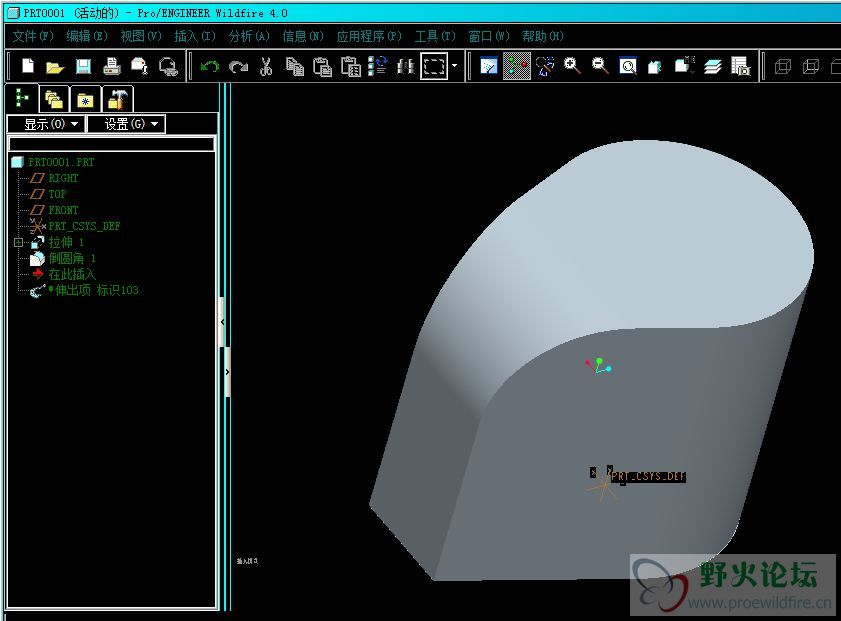Open the 工具(T) menu

pyautogui.click(x=435, y=36)
